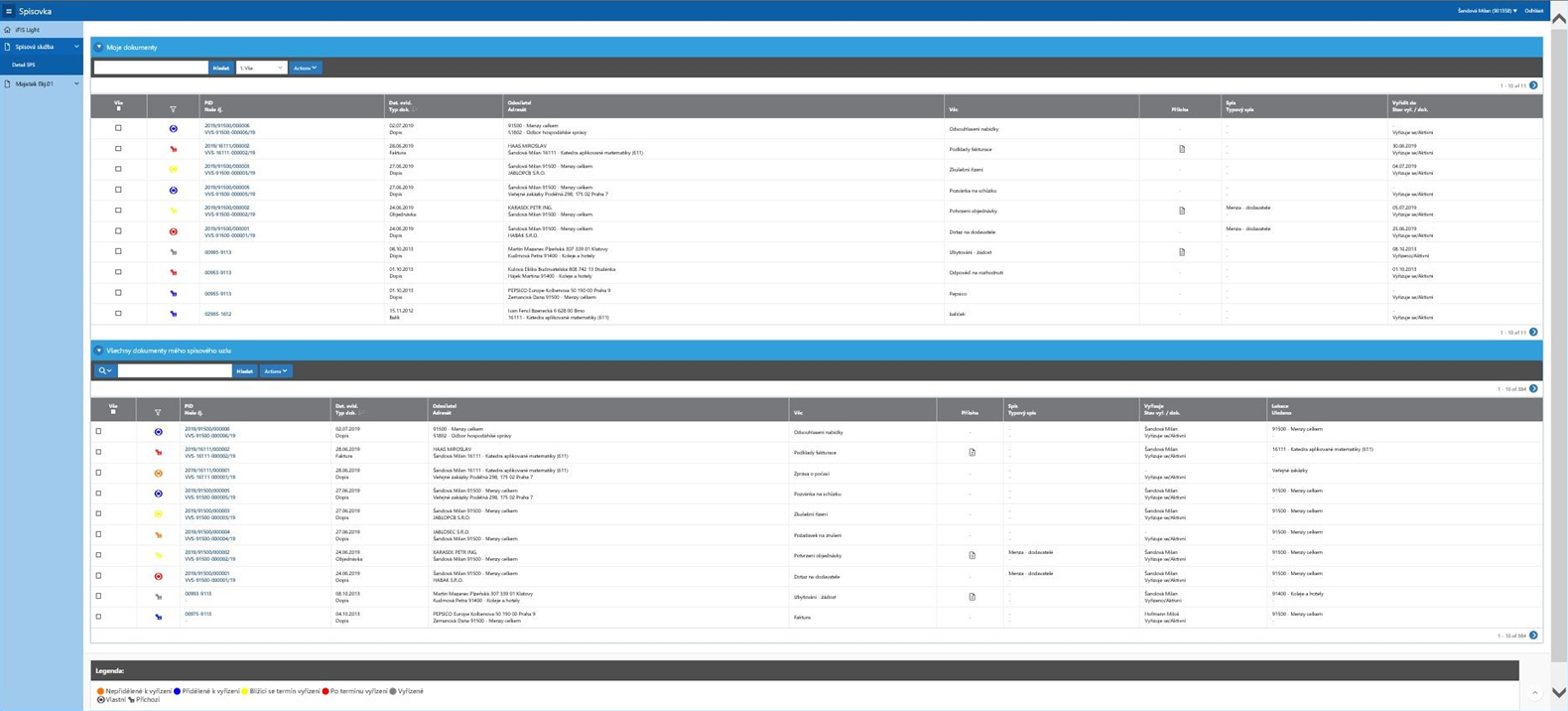The width and height of the screenshot is (1568, 711).
Task: Click red circle status icon of 2019/91500/000001 in Moje dokumenty
Action: pyautogui.click(x=174, y=231)
